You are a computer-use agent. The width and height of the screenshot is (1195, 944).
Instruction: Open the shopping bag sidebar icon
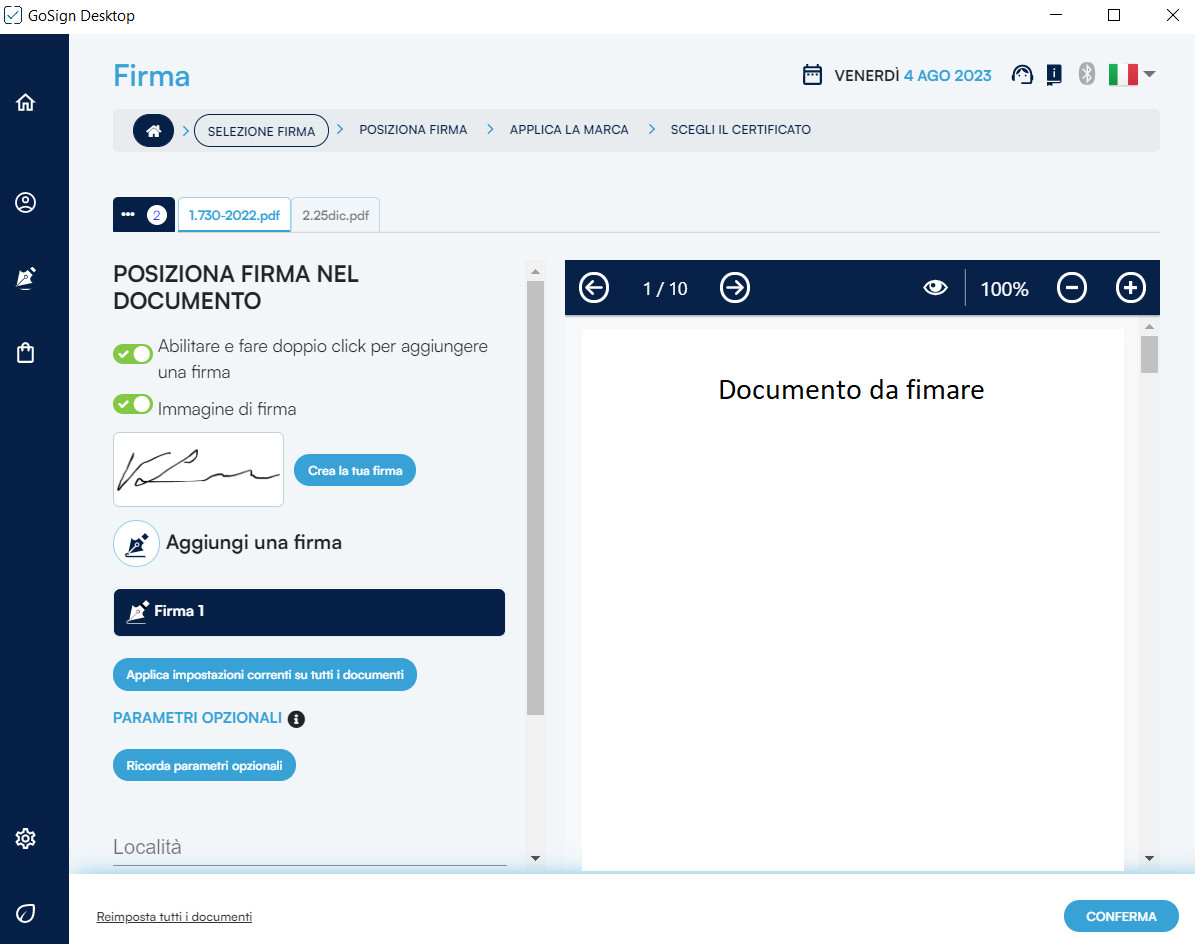tap(26, 353)
